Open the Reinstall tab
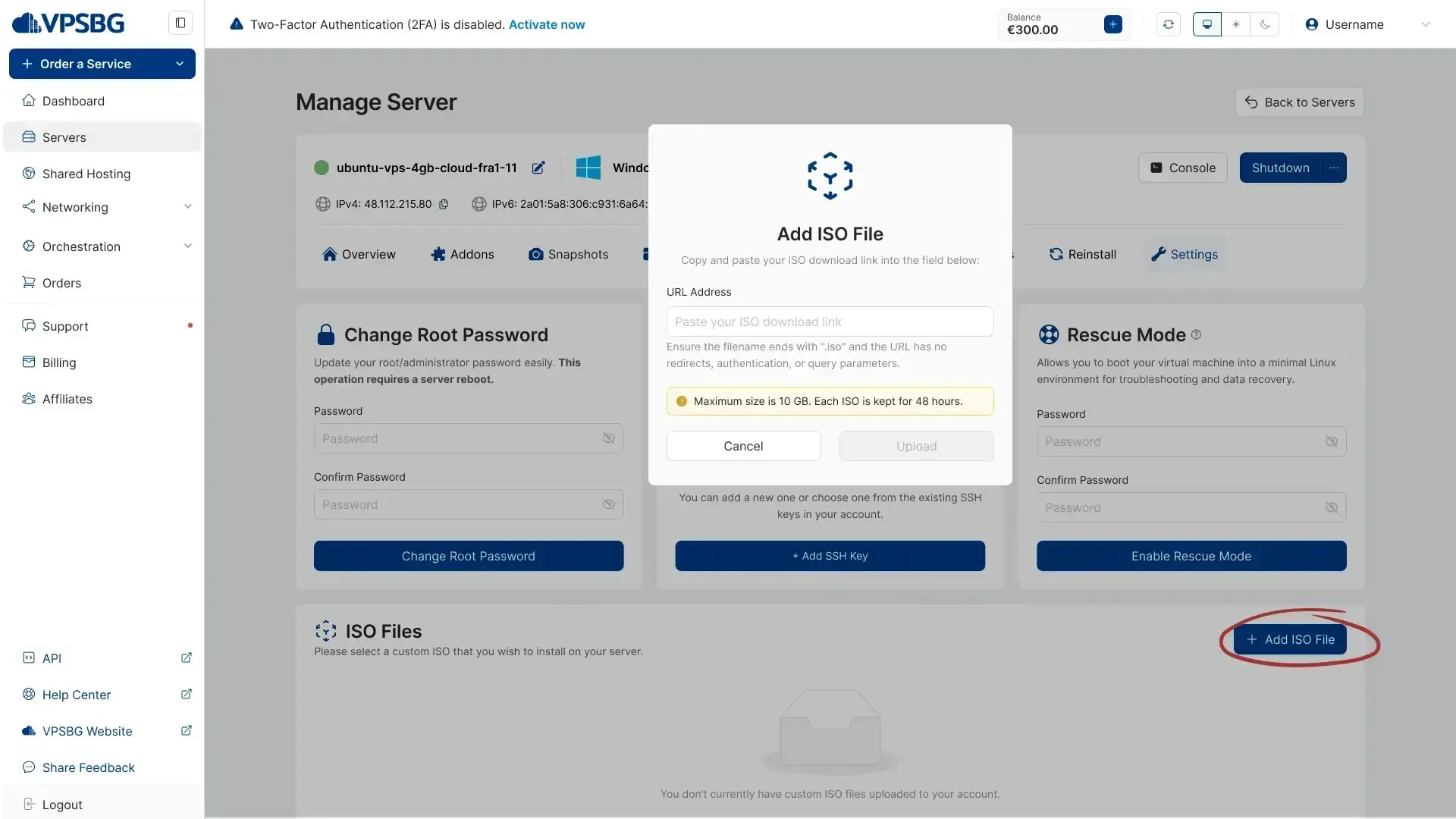 [1082, 254]
